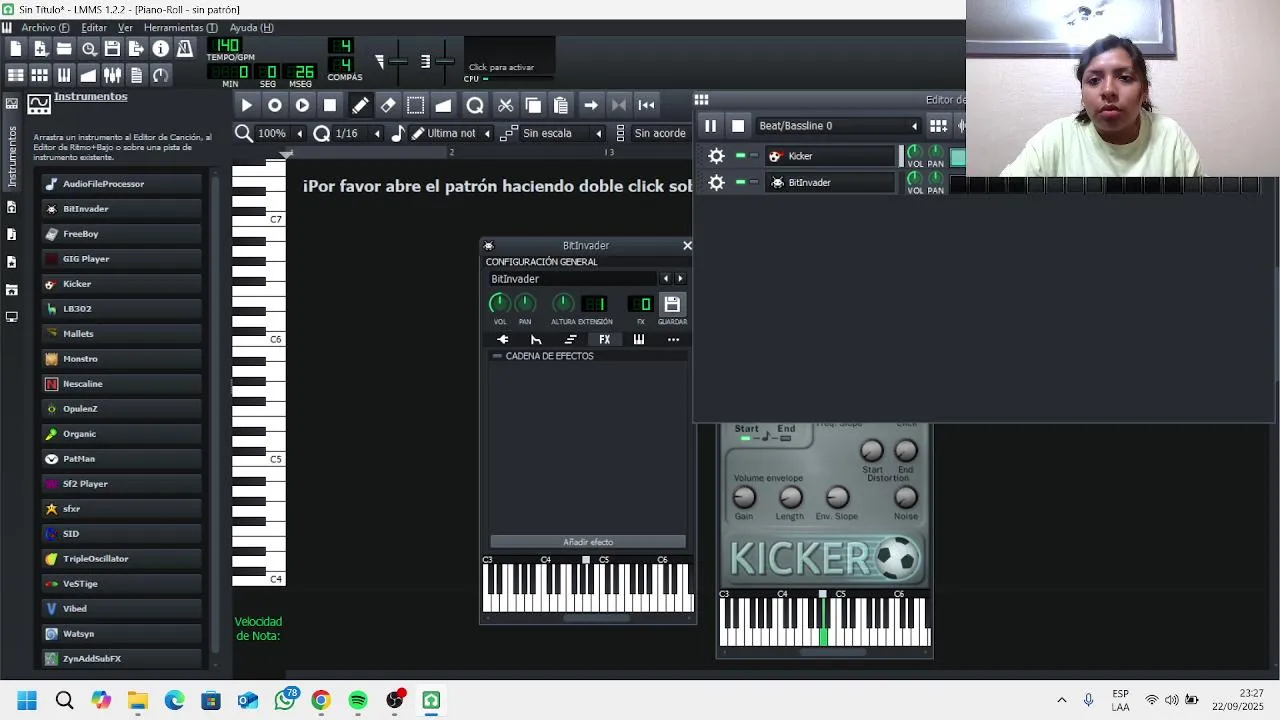Viewport: 1280px width, 720px height.
Task: Switch to FX tab in BitInvader window
Action: click(x=604, y=340)
